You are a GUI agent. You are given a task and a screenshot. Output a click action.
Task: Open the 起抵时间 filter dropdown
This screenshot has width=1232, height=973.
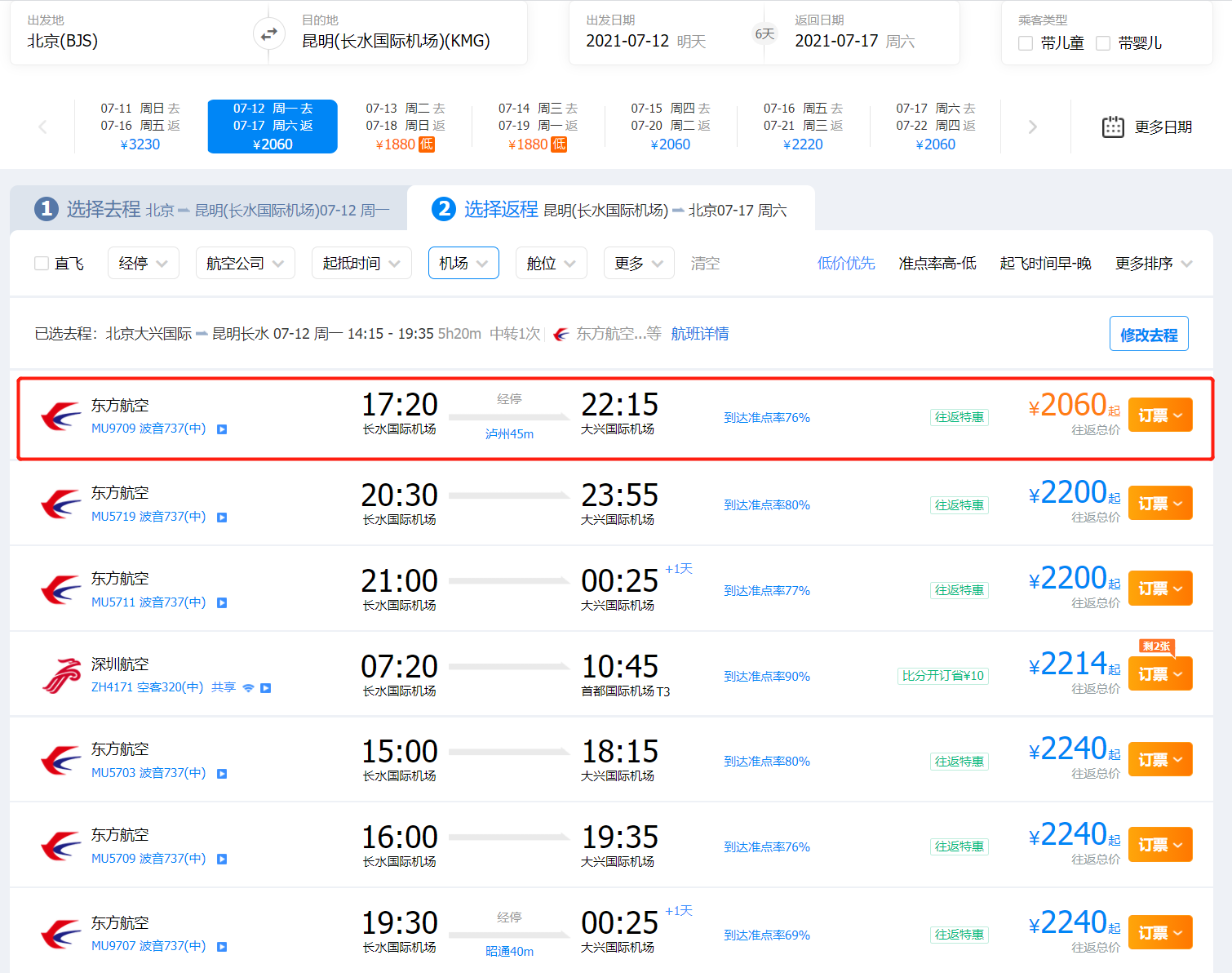pyautogui.click(x=361, y=263)
